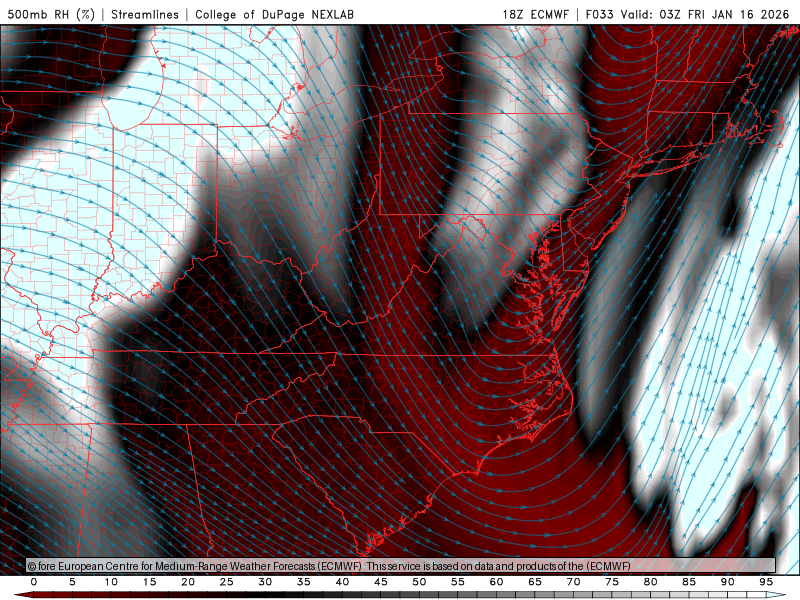The image size is (800, 600).
Task: Click the colorbar label '55'
Action: [x=458, y=582]
